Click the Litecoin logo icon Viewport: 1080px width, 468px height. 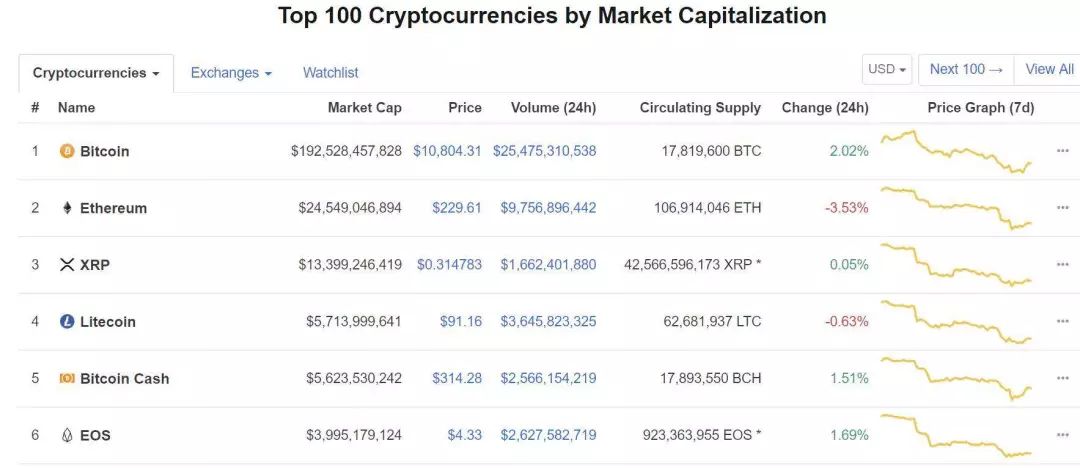67,322
